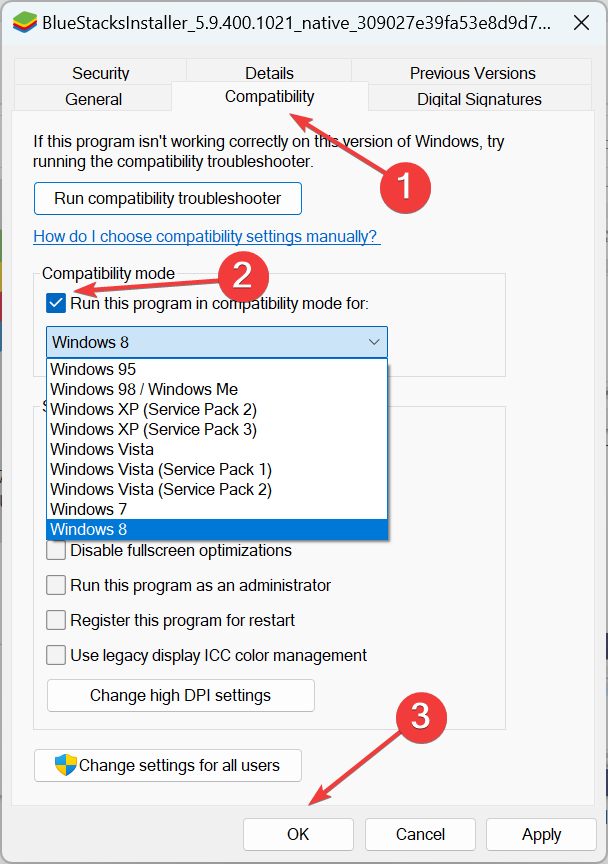Enable Register this program for restart
The width and height of the screenshot is (608, 864).
pyautogui.click(x=56, y=620)
